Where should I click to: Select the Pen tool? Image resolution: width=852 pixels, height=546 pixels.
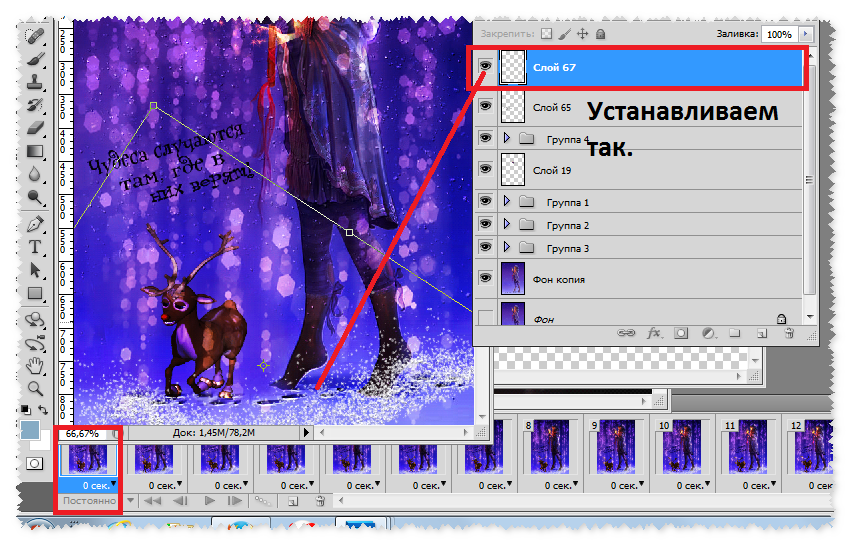[35, 223]
